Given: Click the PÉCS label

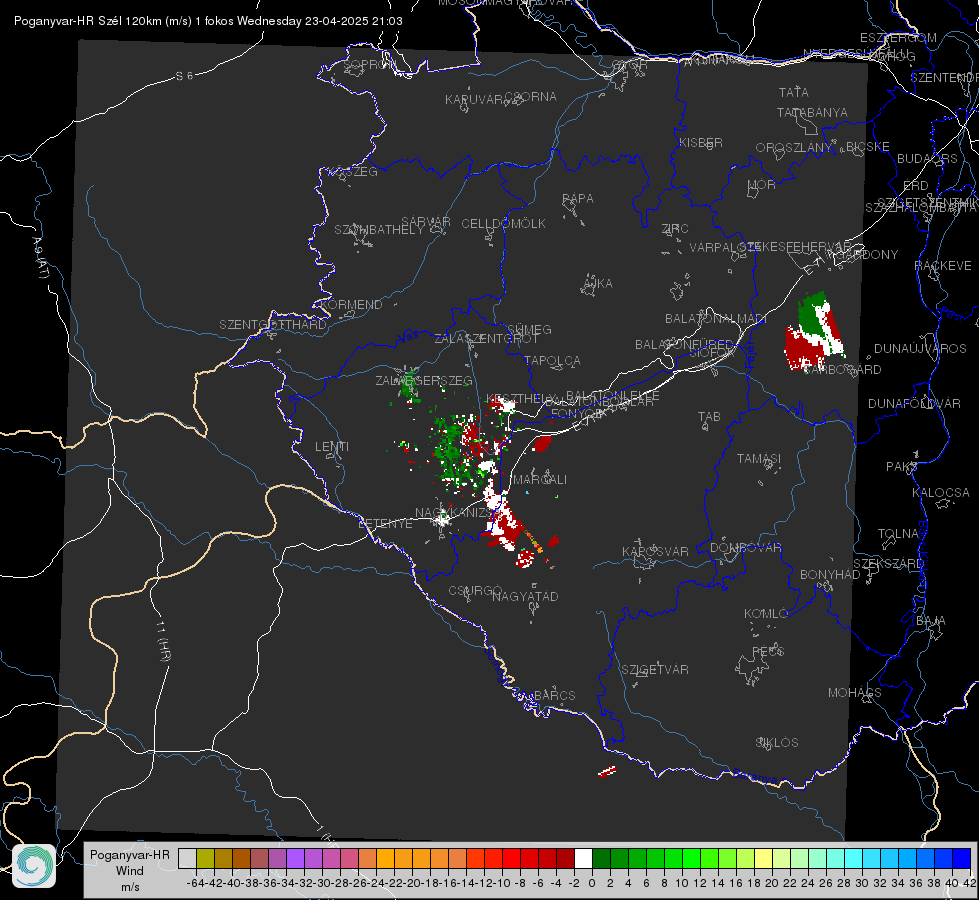Looking at the screenshot, I should tap(767, 651).
